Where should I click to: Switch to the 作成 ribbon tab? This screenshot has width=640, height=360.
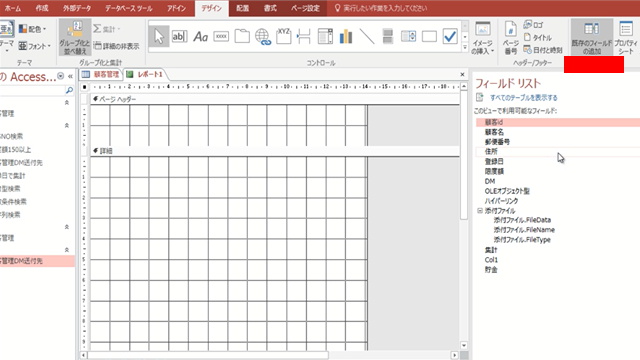tap(42, 8)
